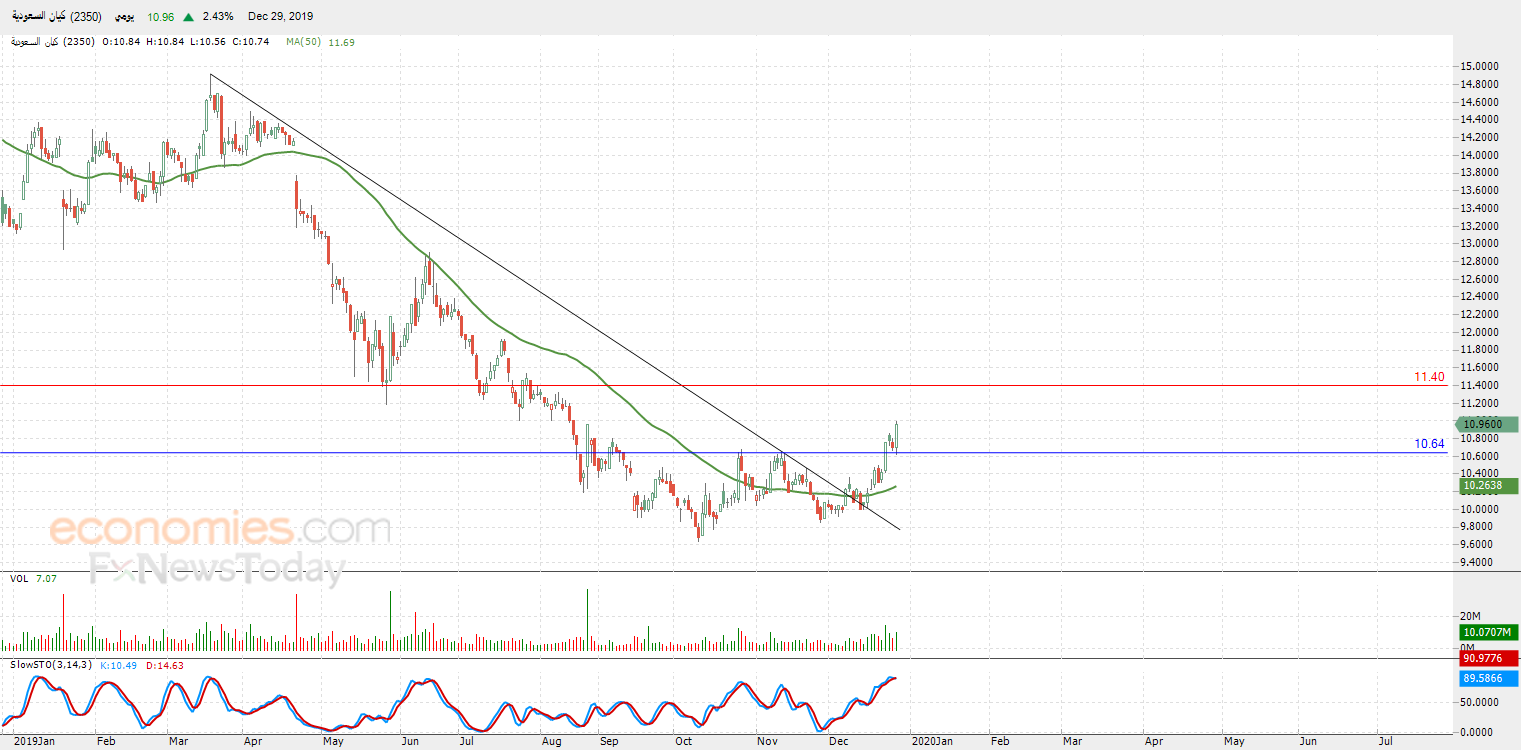Click the VOL indicator label
This screenshot has width=1521, height=750.
point(19,578)
